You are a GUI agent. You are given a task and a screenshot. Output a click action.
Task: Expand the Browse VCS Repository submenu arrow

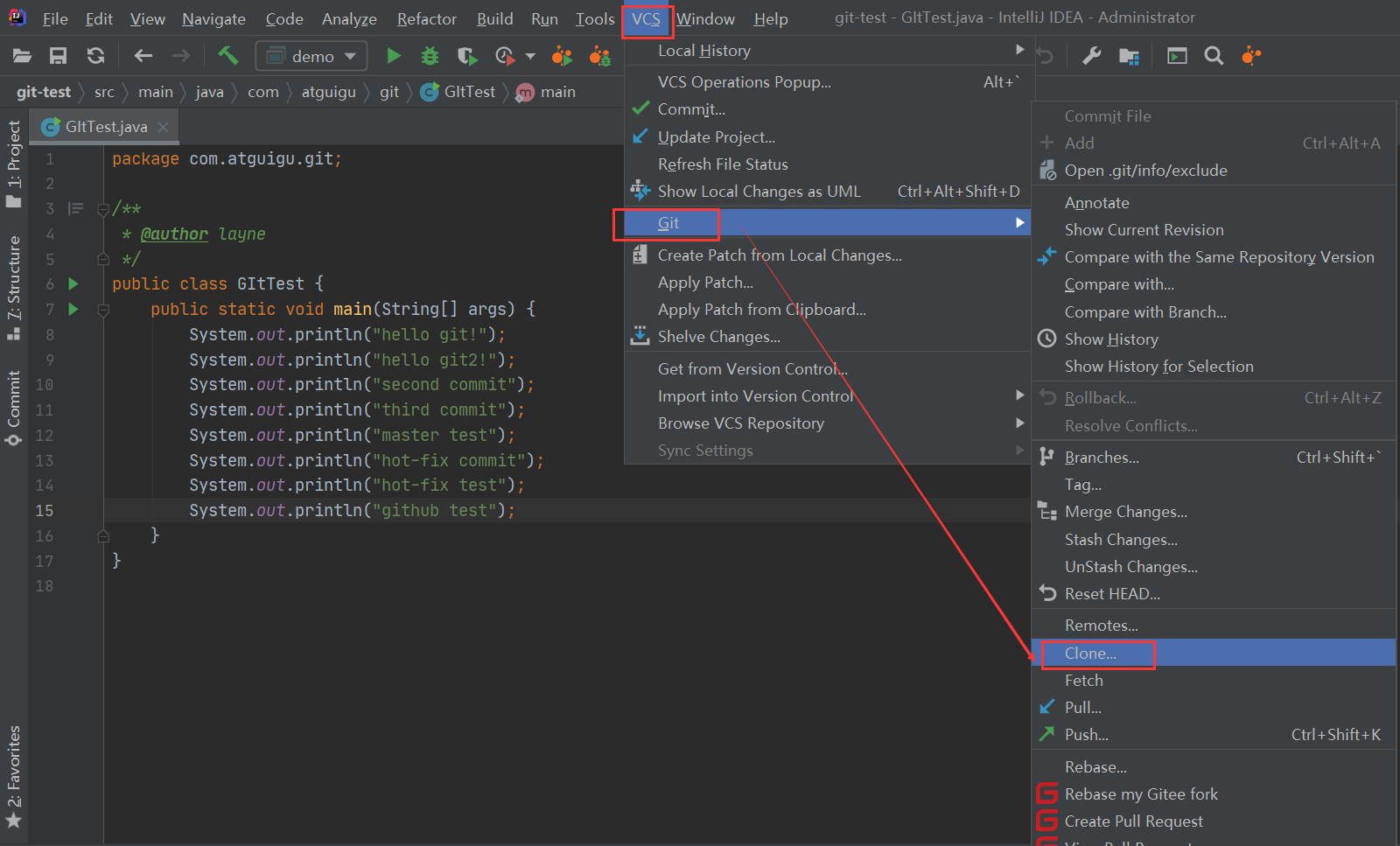(1019, 423)
